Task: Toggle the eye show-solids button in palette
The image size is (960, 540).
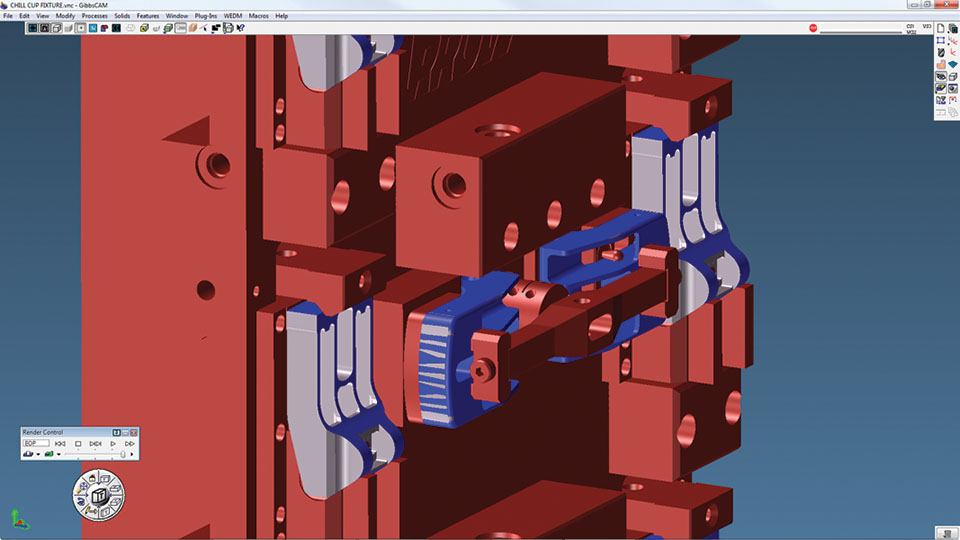Action: 941,76
